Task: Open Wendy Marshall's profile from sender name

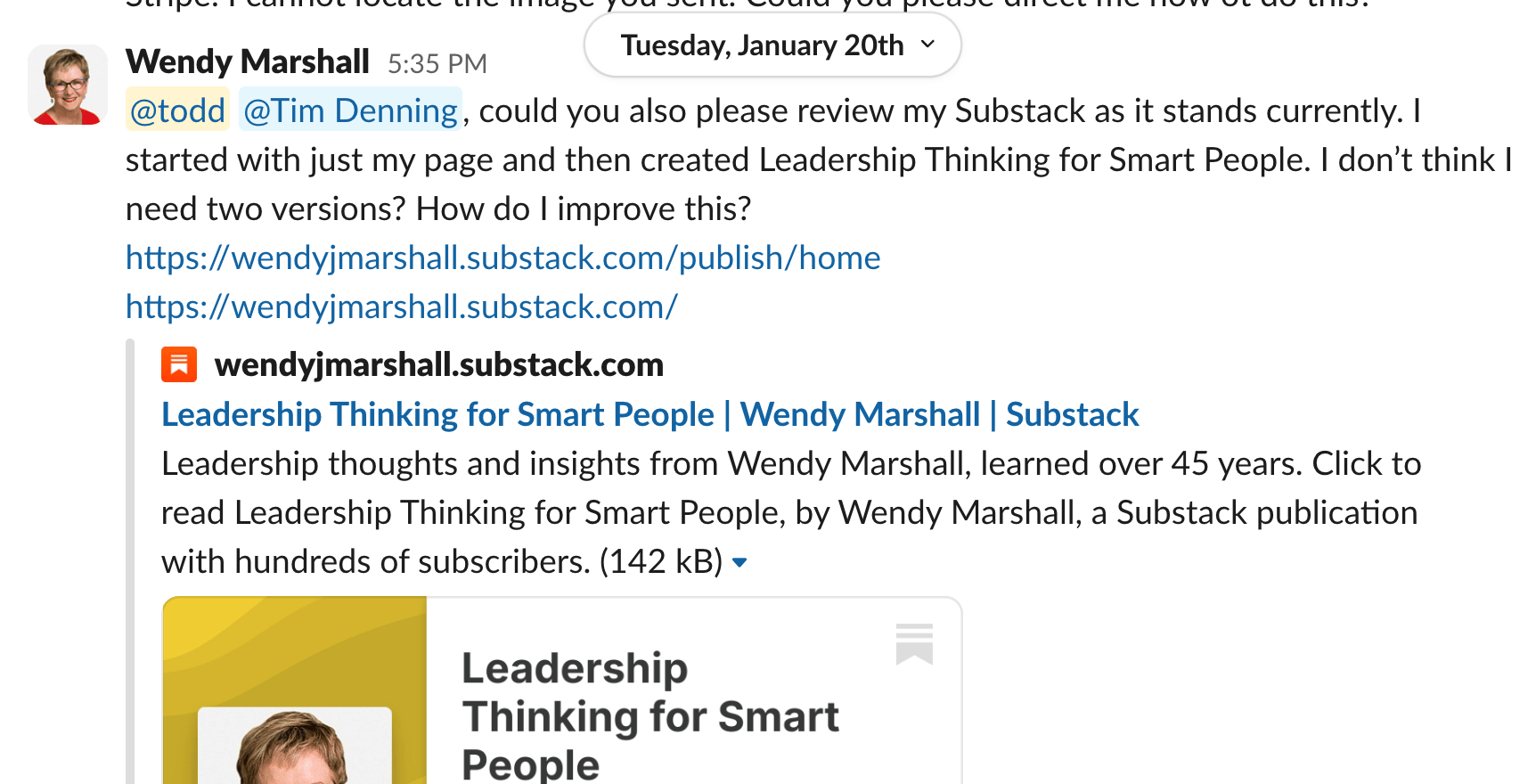Action: [247, 62]
